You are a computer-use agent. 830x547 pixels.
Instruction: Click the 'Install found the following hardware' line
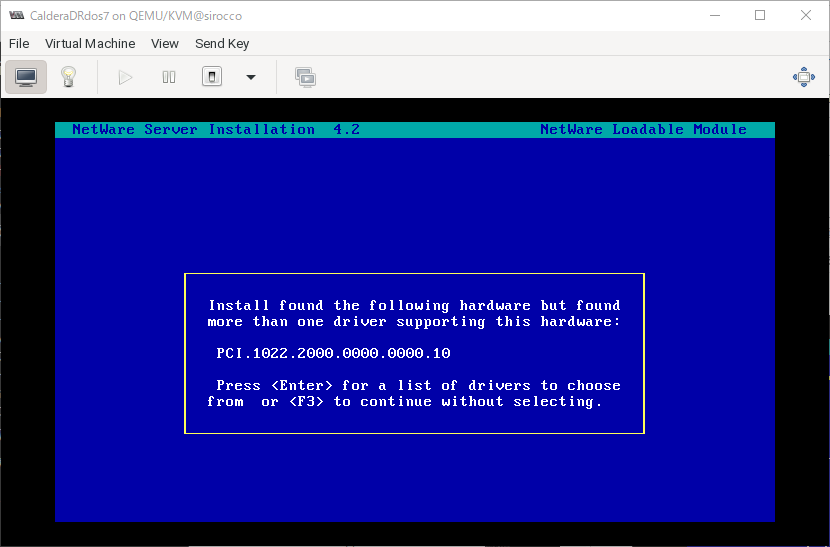tap(414, 306)
